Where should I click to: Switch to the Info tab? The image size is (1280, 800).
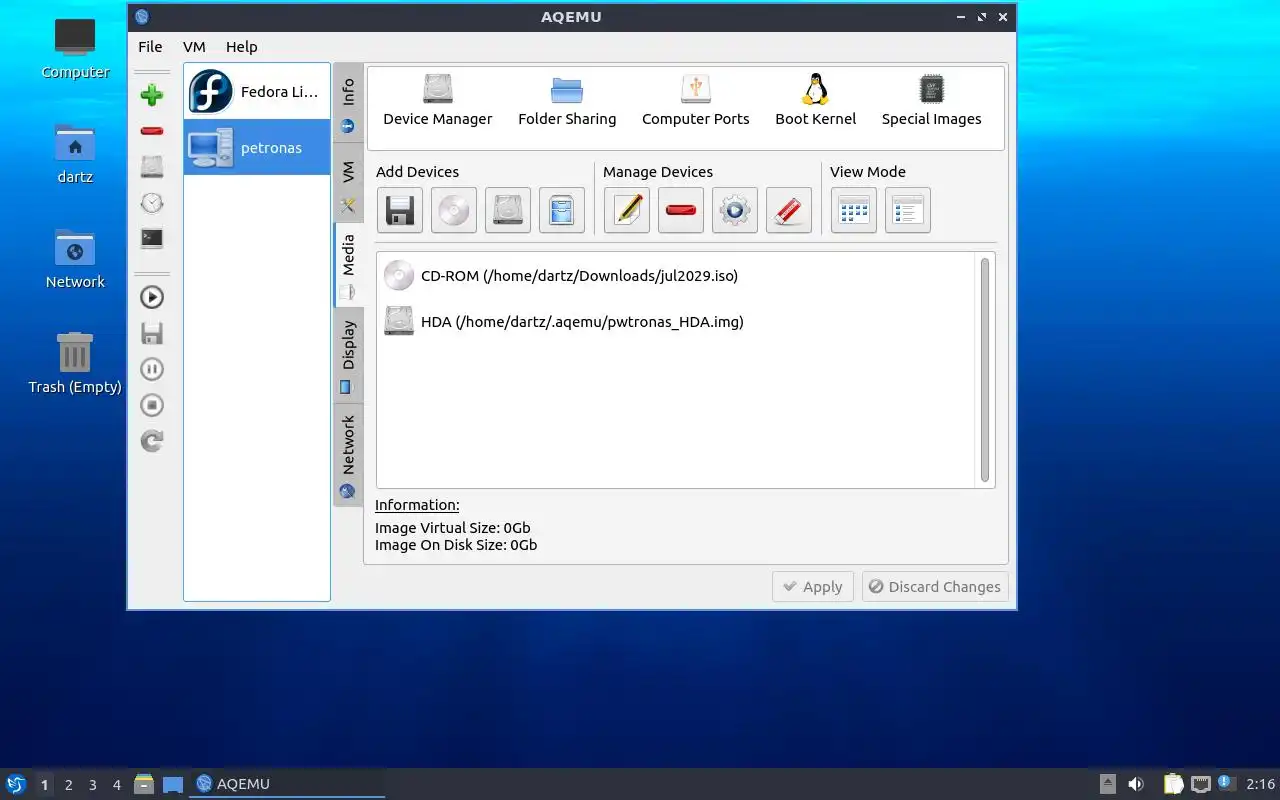[x=348, y=104]
